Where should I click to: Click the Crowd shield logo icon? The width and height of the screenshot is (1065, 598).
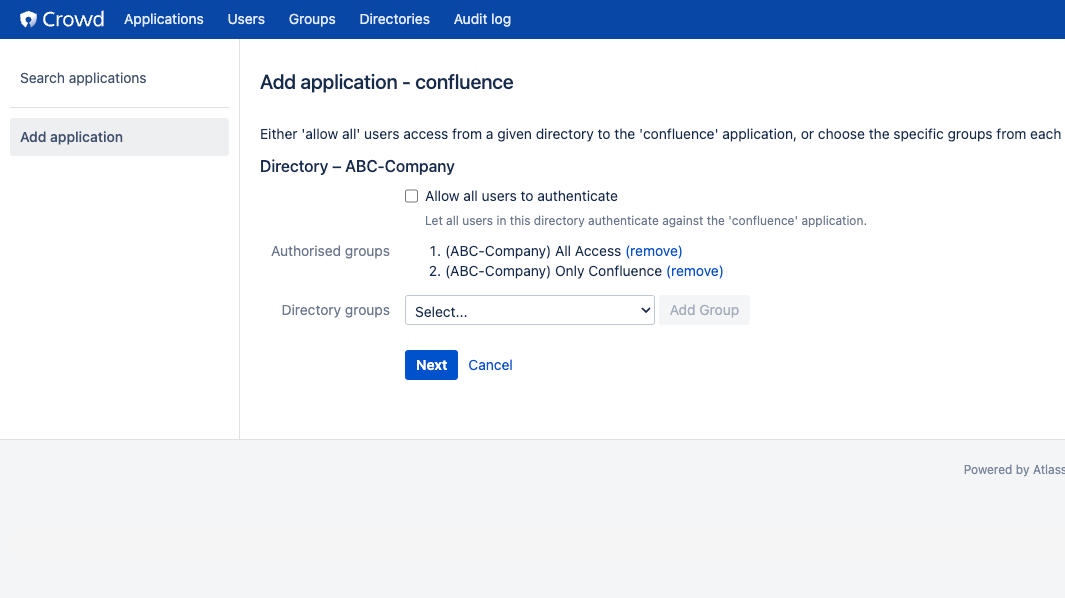[28, 19]
